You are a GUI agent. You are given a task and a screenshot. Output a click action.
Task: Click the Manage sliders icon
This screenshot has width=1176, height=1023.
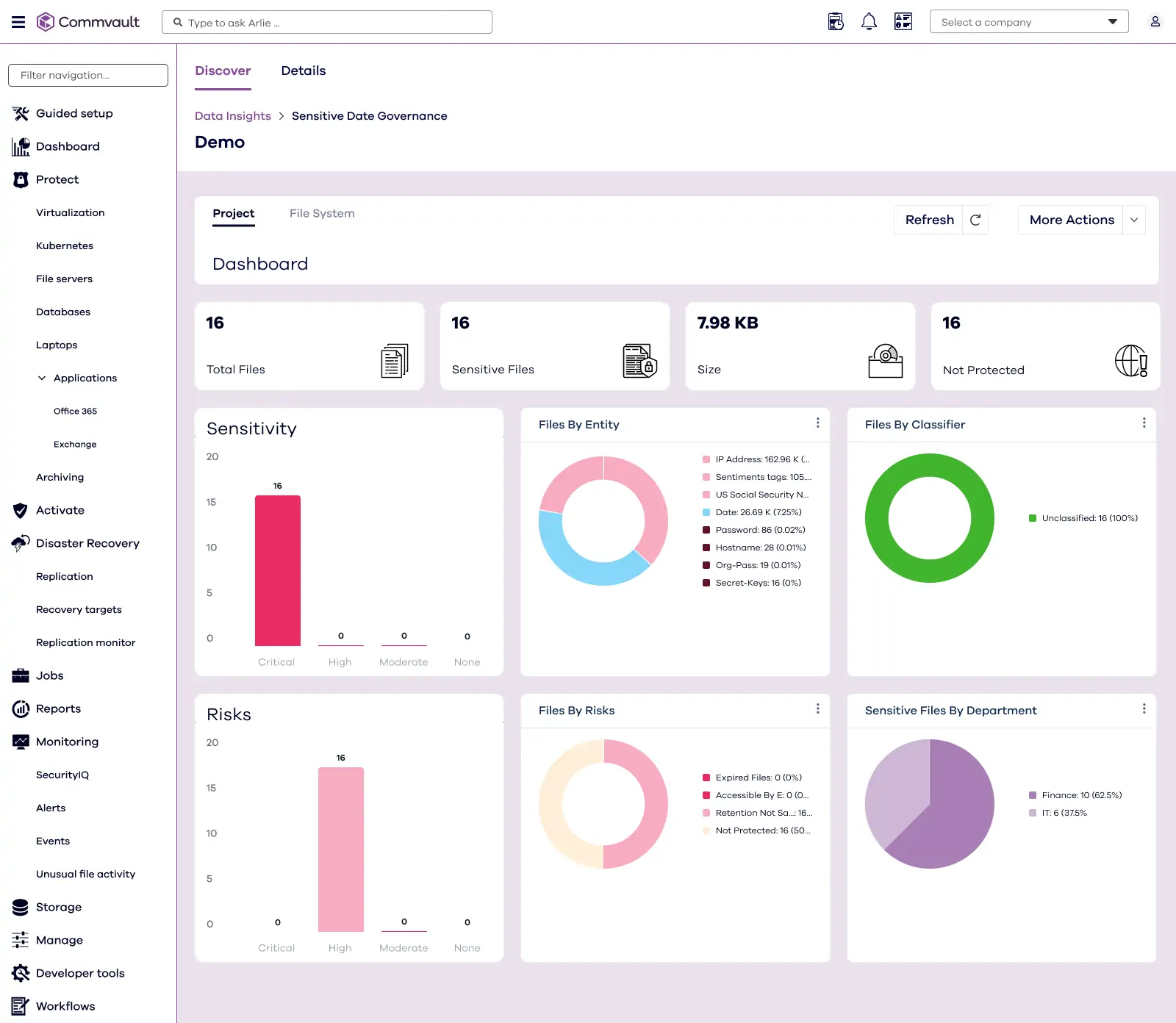(21, 940)
